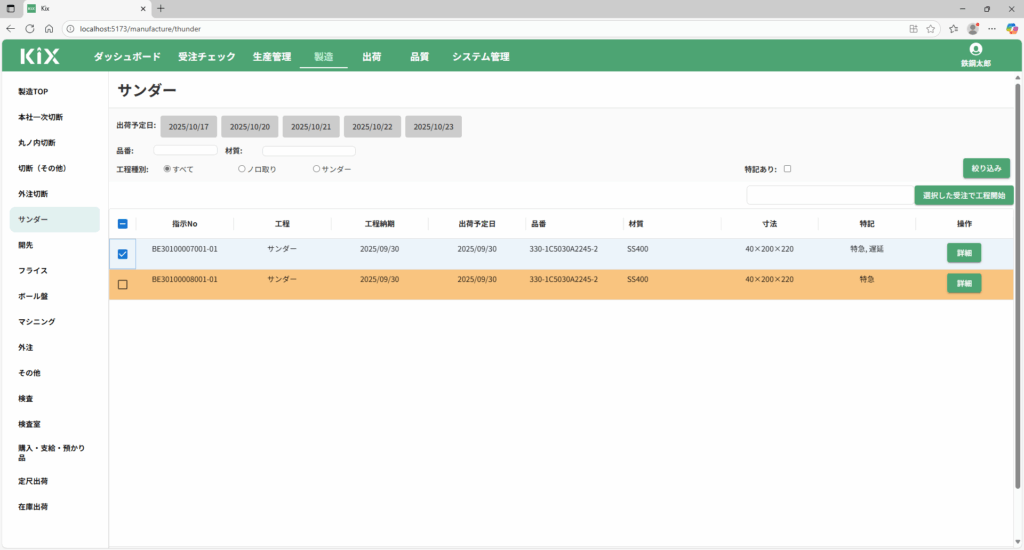
Task: Click the 絞り込み filter button
Action: tap(987, 169)
